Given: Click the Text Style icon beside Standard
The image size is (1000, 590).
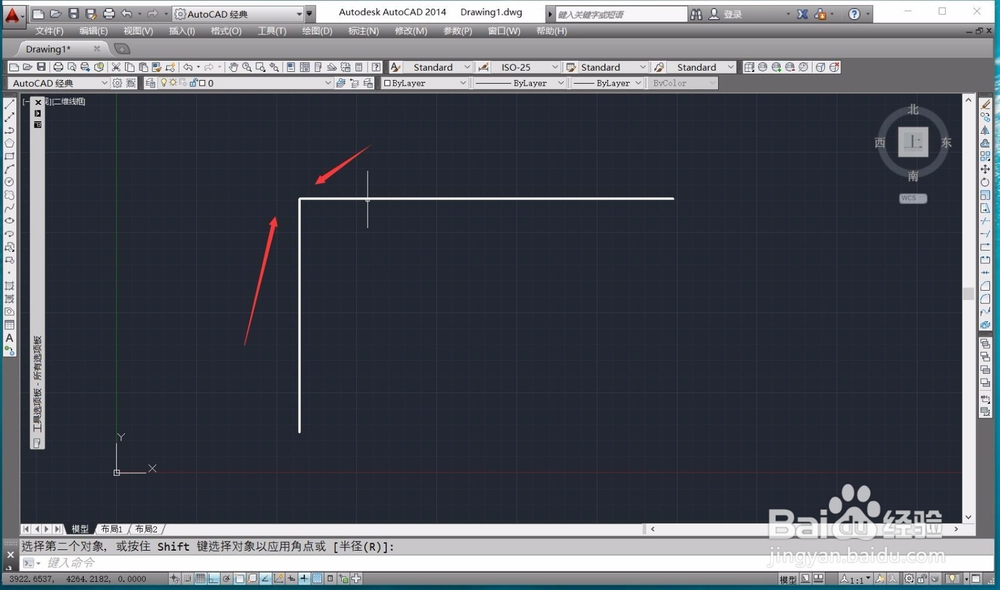Looking at the screenshot, I should [395, 67].
